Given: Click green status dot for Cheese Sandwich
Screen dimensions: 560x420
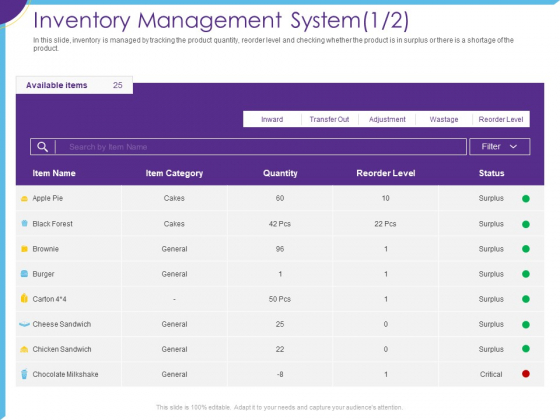Looking at the screenshot, I should coord(526,325).
